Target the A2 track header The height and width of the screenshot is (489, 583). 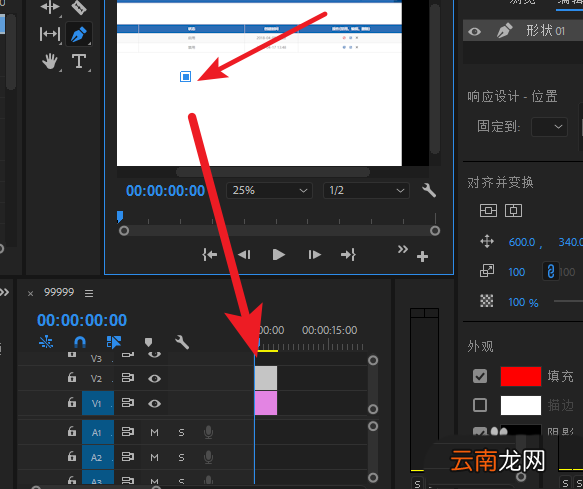tap(98, 457)
